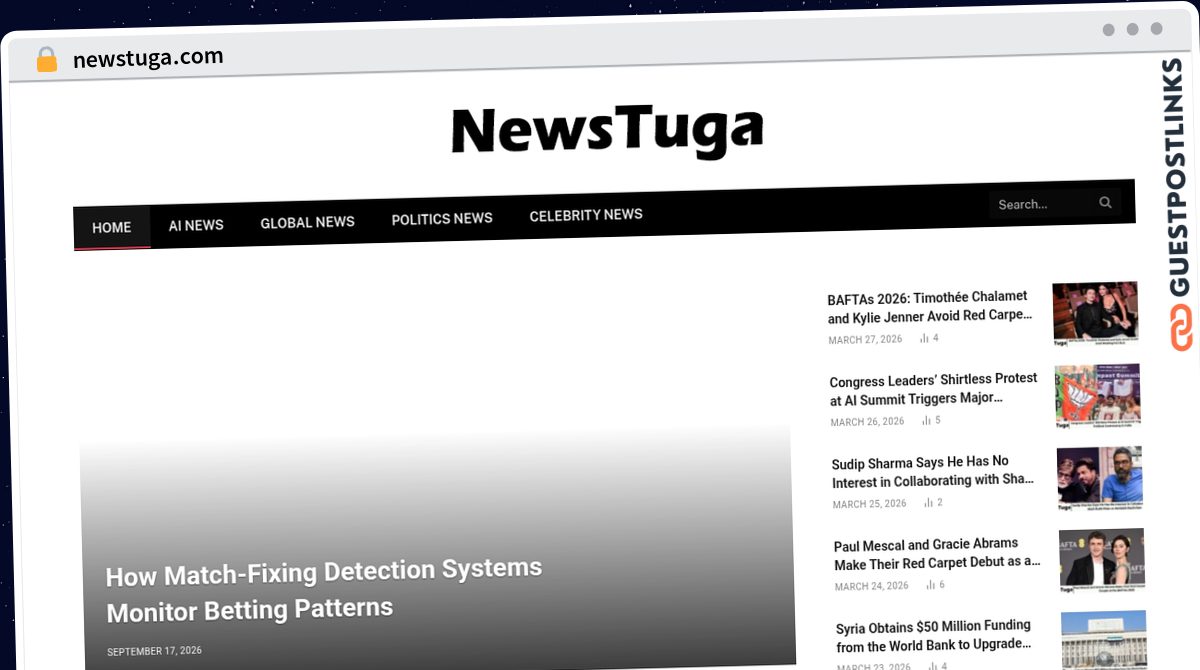The width and height of the screenshot is (1200, 670).
Task: Open BAFTAs 2026 Timothée Chalamet article
Action: (928, 306)
